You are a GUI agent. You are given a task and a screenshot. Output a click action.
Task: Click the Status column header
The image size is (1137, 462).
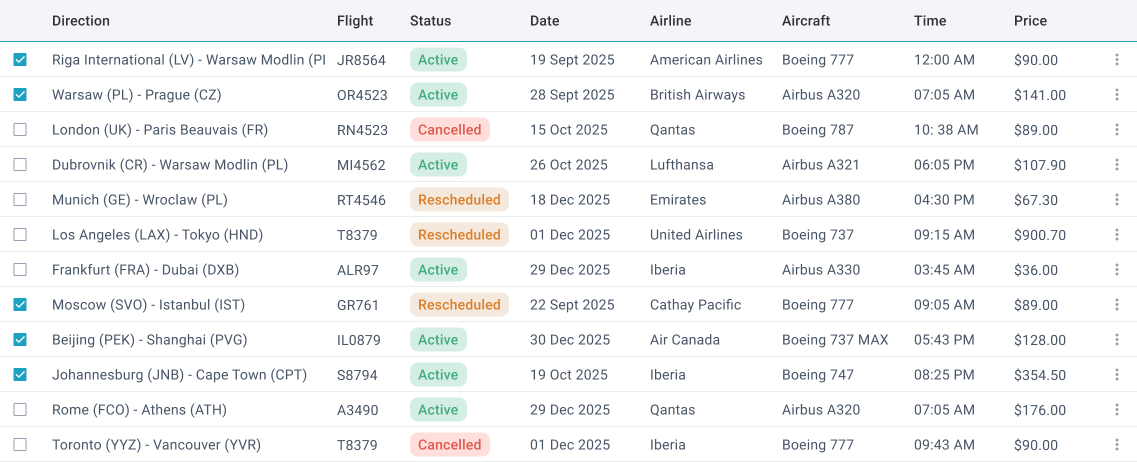point(431,21)
